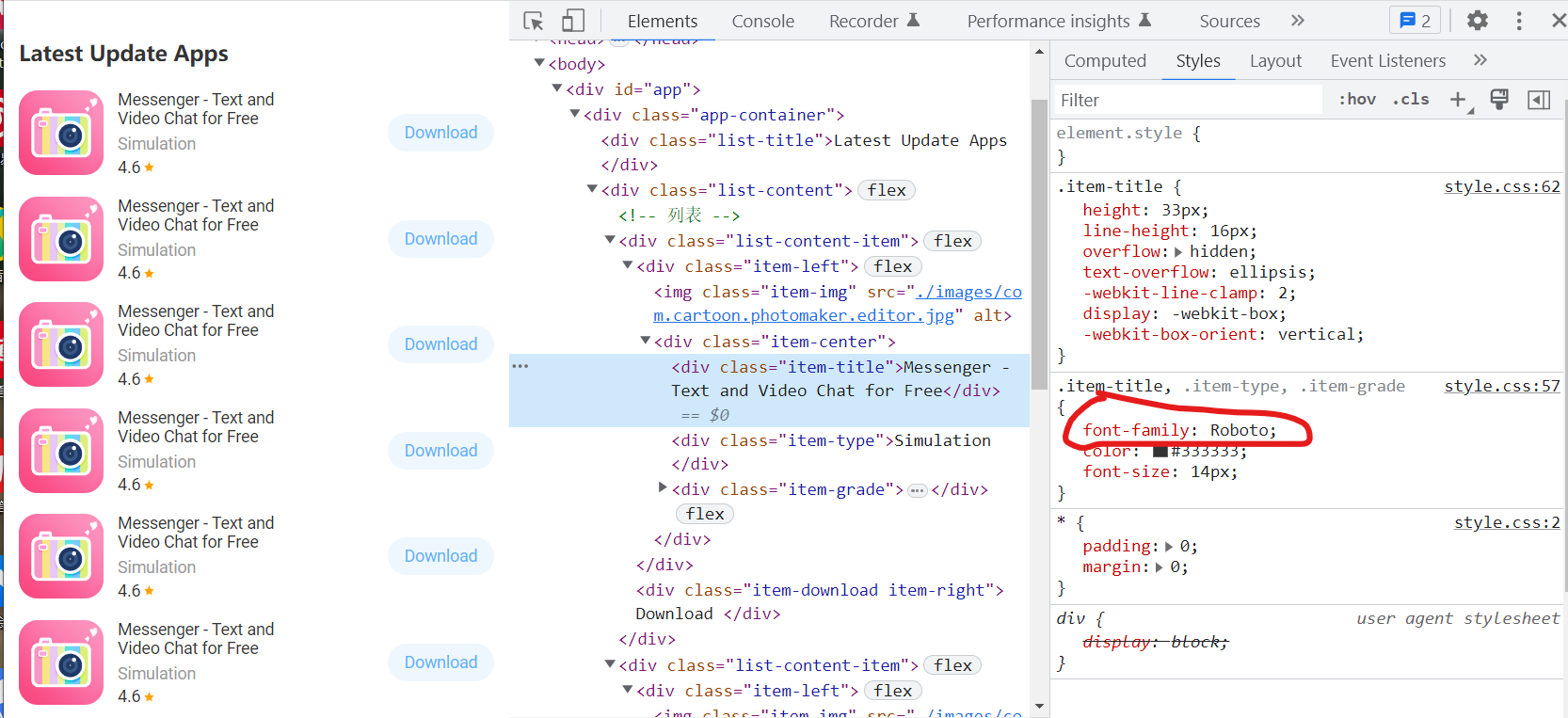Viewport: 1568px width, 718px height.
Task: Switch to the Console tab
Action: pos(763,21)
